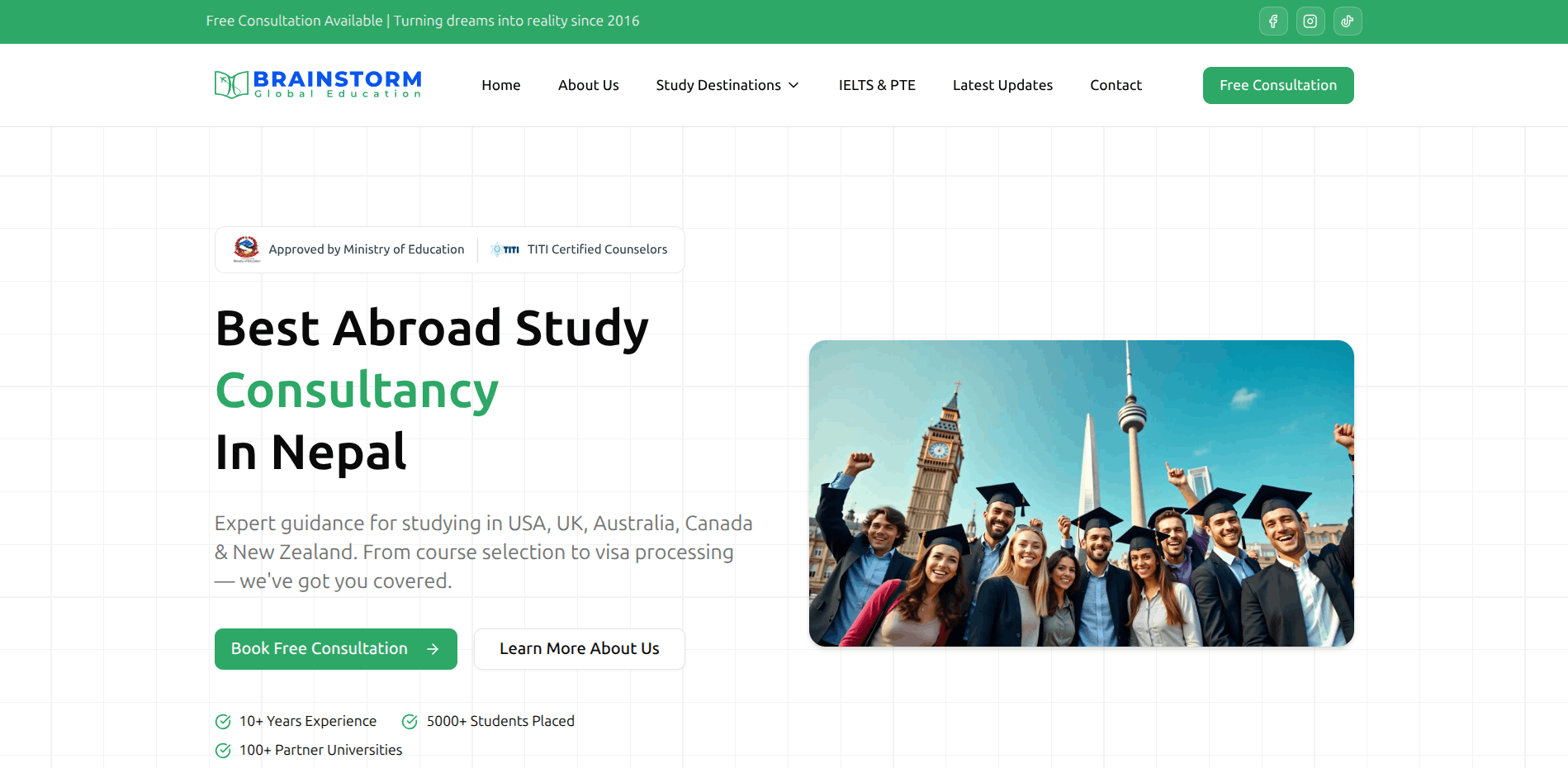This screenshot has width=1568, height=768.
Task: Select Home in the navigation menu
Action: [500, 85]
